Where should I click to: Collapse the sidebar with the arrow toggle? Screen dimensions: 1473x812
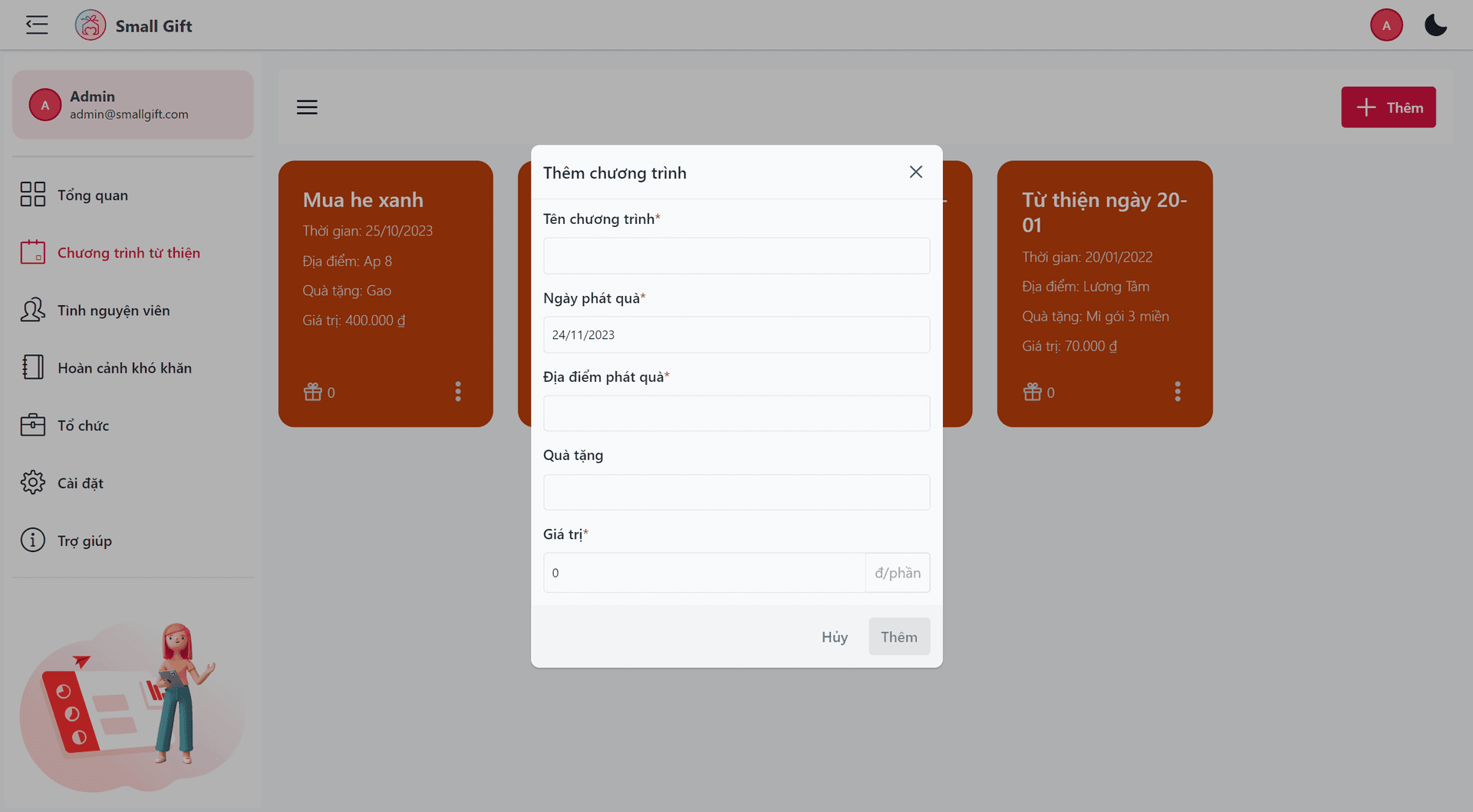[36, 25]
